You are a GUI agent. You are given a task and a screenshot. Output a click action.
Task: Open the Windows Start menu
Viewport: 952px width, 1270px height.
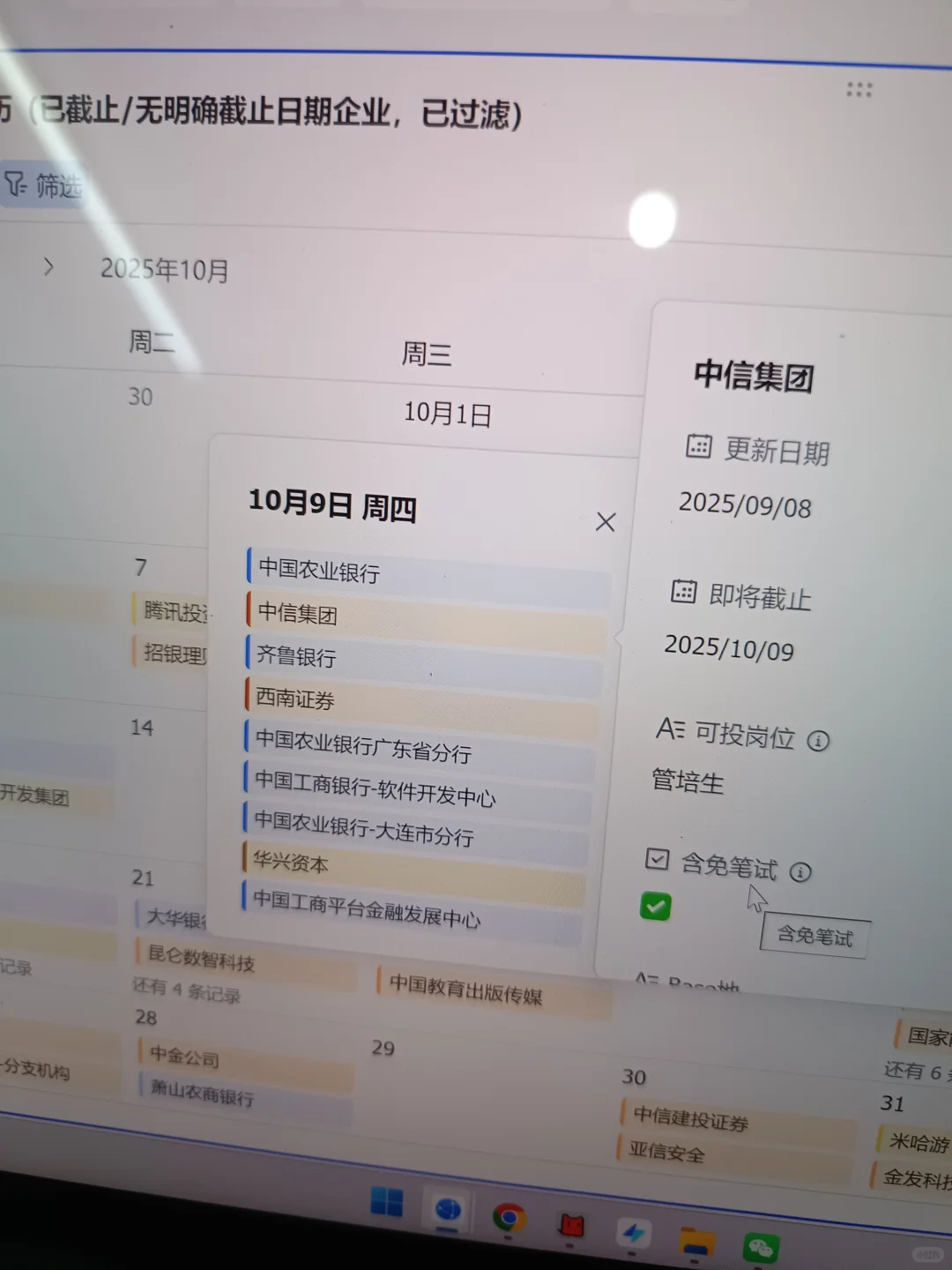click(386, 1201)
